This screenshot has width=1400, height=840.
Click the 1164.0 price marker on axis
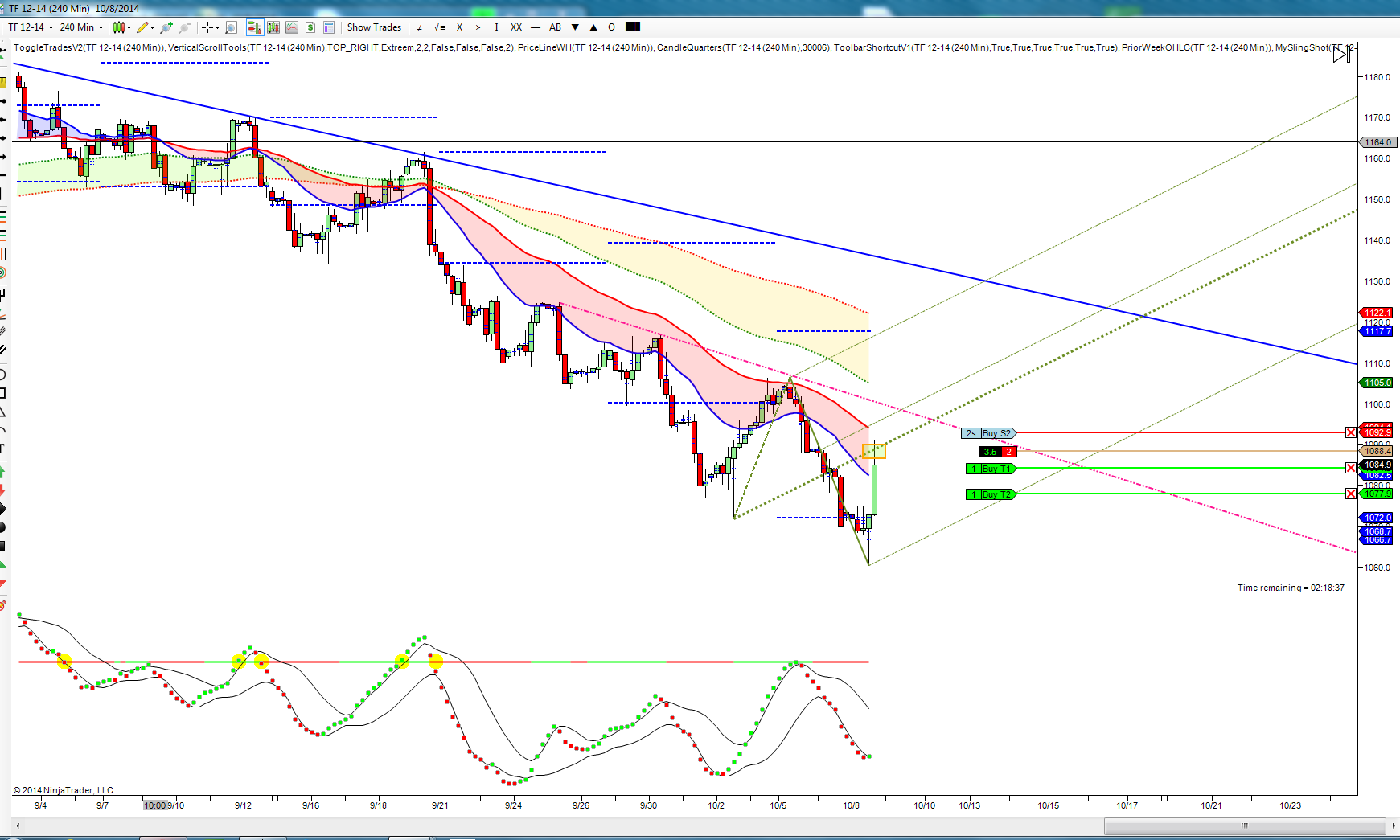click(1377, 142)
